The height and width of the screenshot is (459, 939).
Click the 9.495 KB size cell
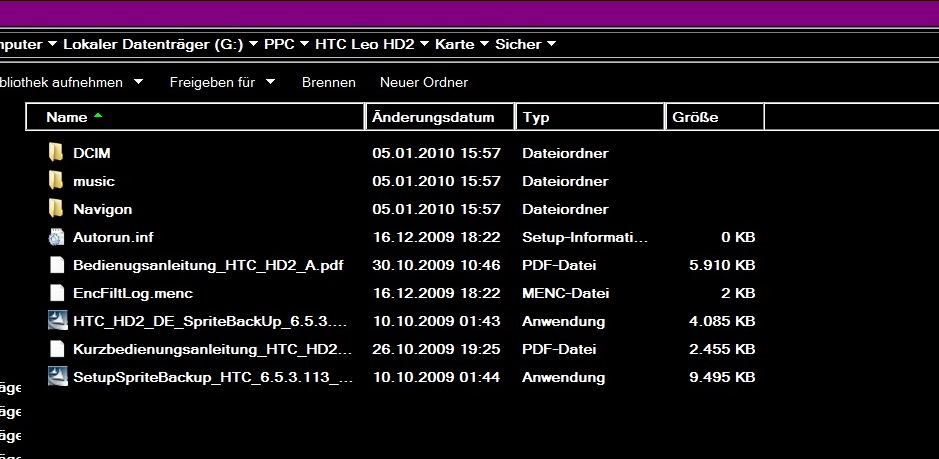tap(722, 378)
